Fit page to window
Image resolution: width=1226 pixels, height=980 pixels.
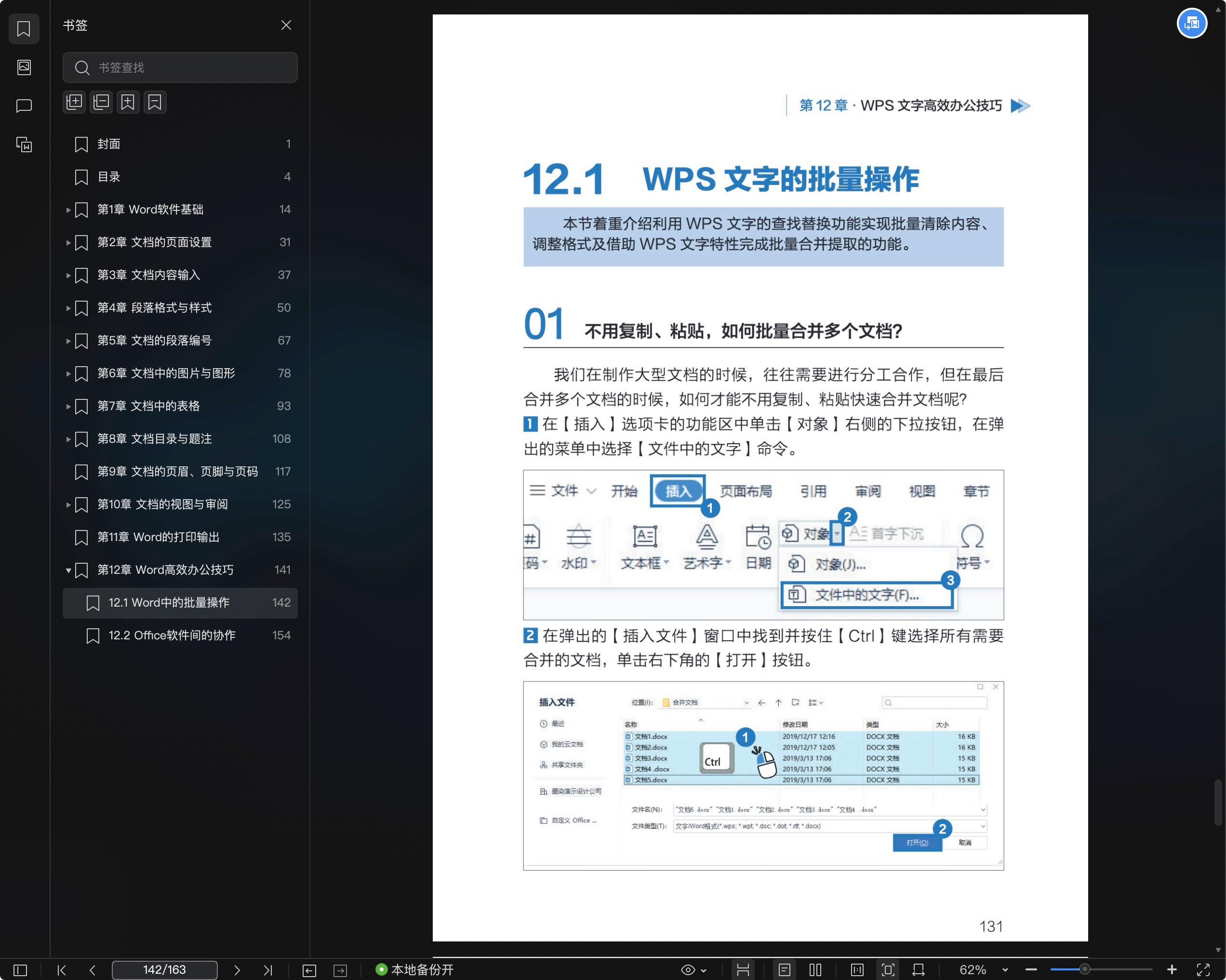click(x=888, y=970)
